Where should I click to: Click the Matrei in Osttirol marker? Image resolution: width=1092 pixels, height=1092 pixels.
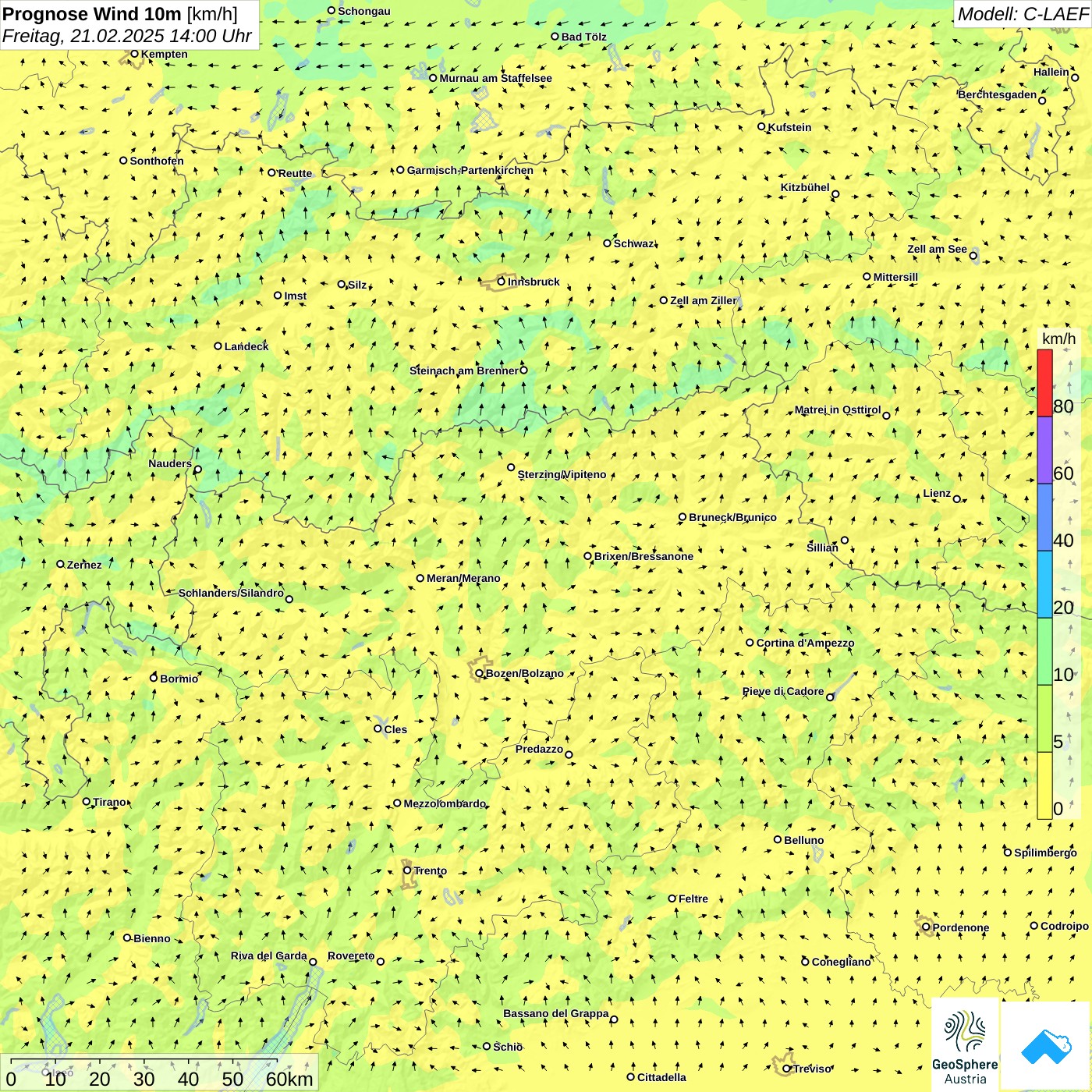886,415
